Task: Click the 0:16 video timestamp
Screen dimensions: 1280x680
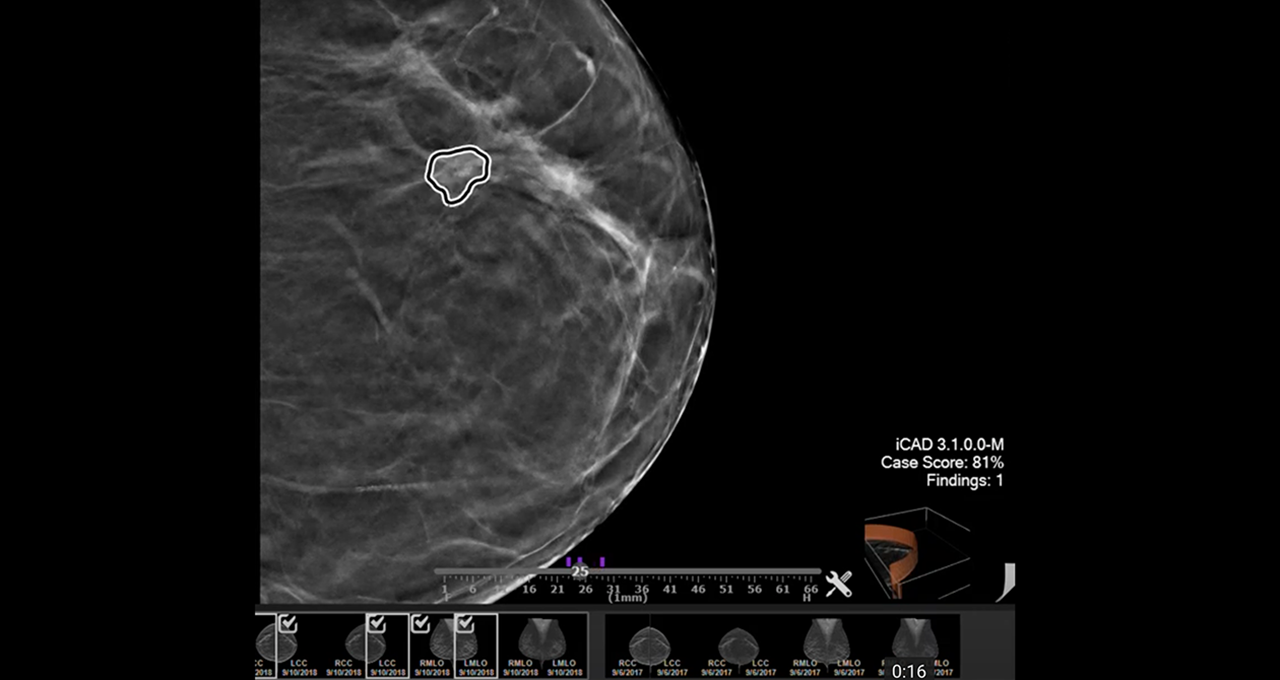Action: pos(909,671)
